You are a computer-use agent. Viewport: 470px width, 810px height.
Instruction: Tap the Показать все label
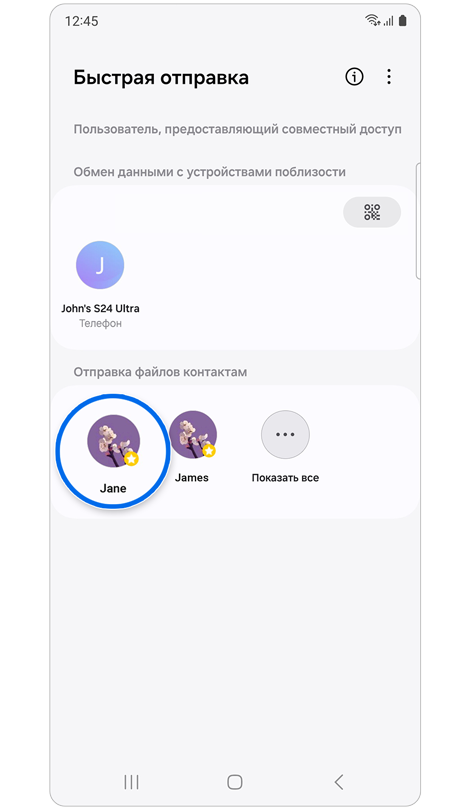285,478
